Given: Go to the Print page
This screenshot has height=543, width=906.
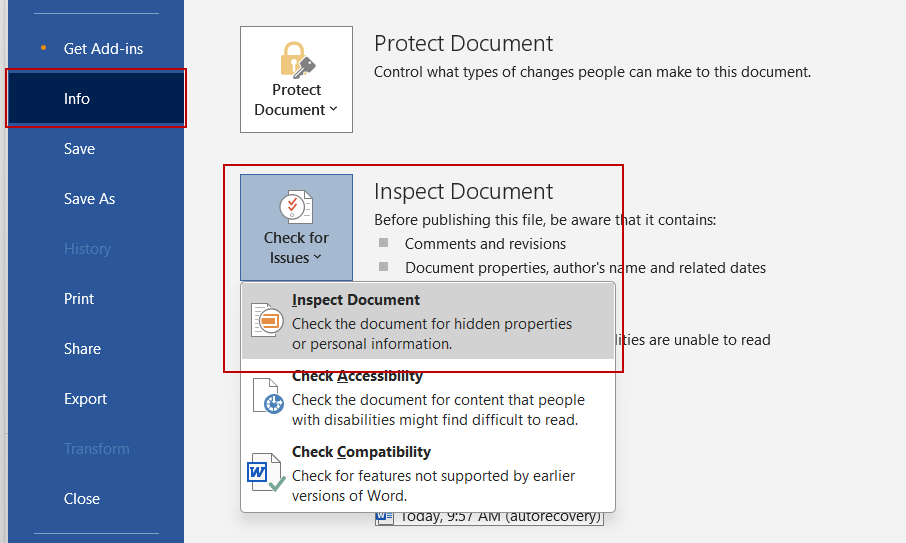Looking at the screenshot, I should coord(79,299).
